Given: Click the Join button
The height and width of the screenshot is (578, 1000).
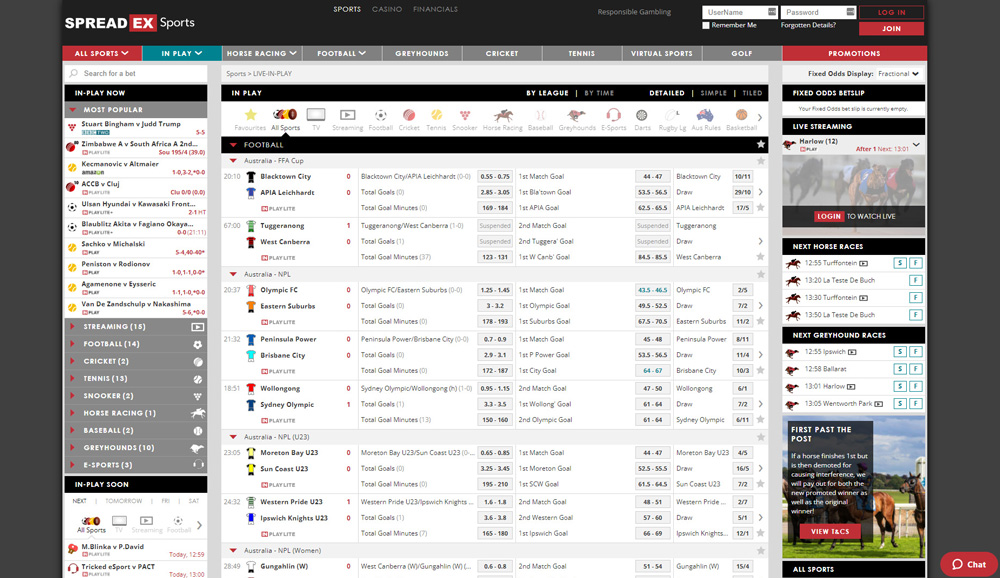Looking at the screenshot, I should coord(892,29).
